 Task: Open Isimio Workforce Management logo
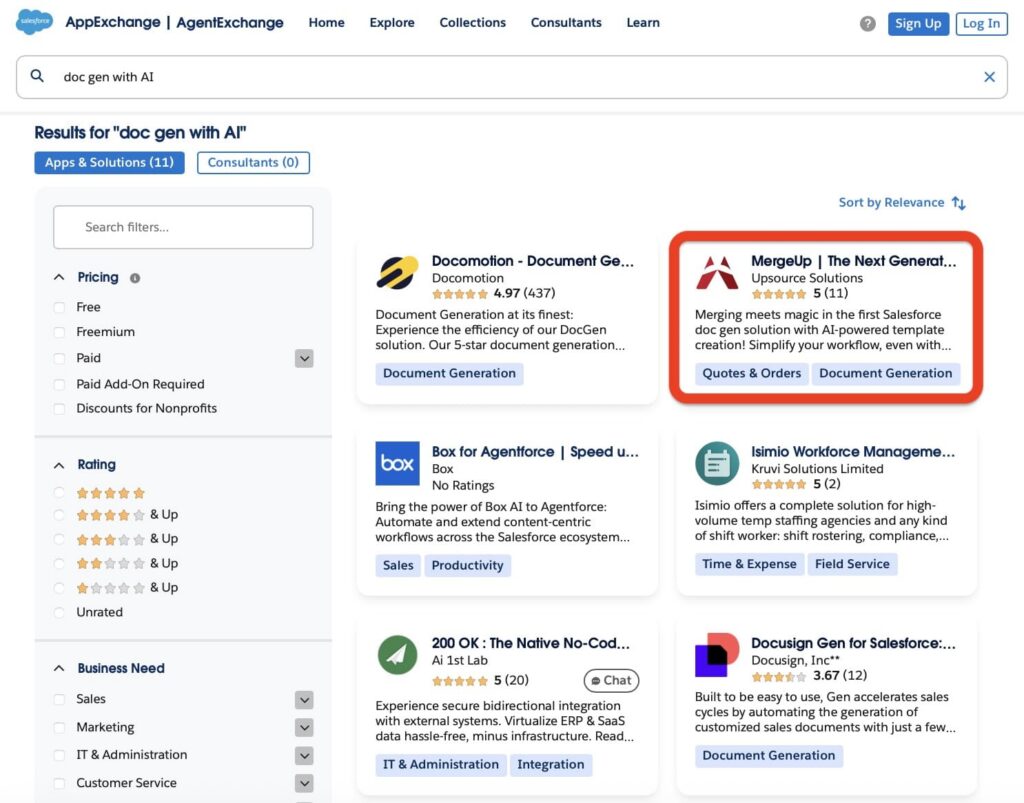[x=717, y=464]
